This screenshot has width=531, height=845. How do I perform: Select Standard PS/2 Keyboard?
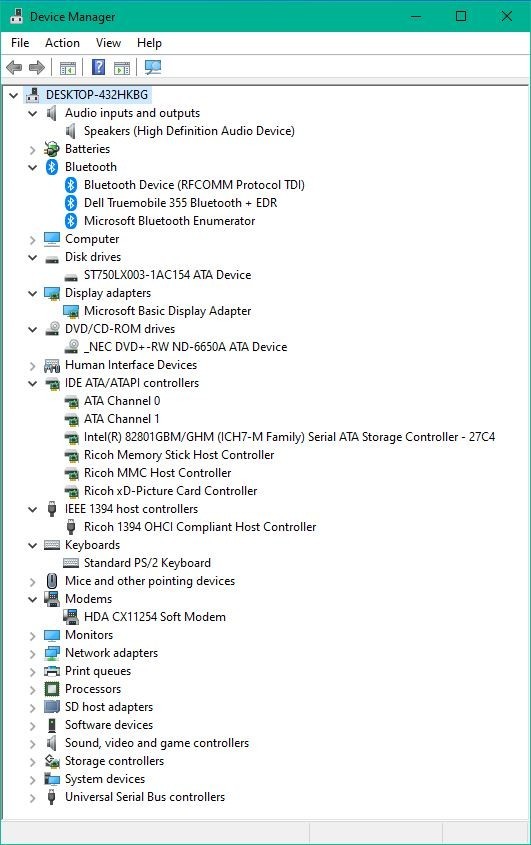[x=147, y=563]
